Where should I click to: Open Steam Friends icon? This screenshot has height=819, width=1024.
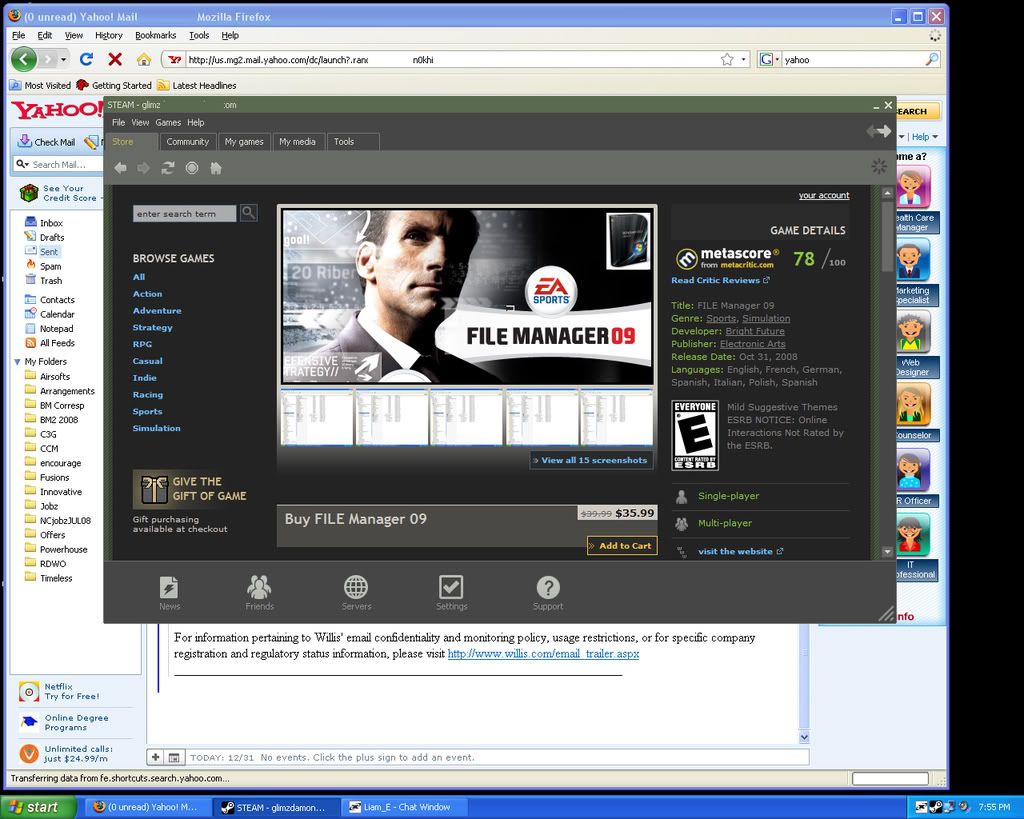click(x=259, y=587)
